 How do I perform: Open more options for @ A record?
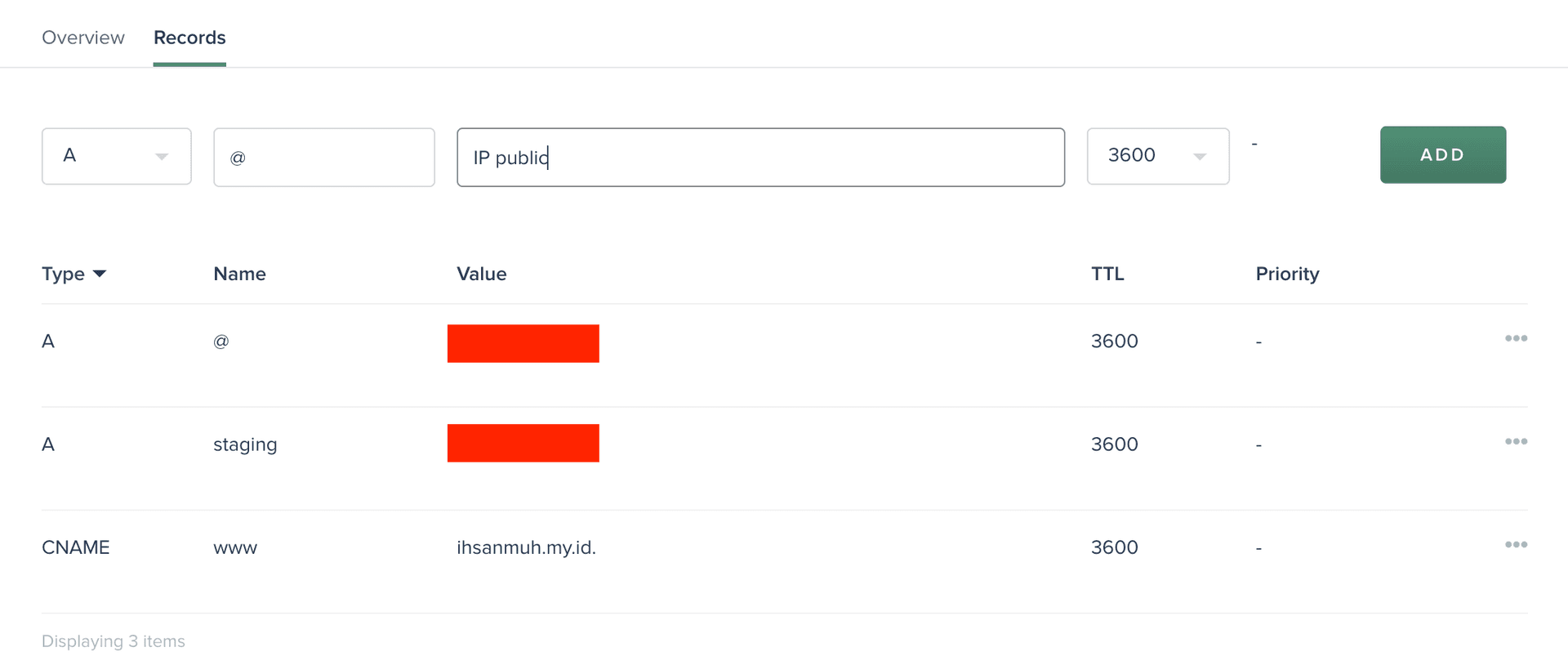click(x=1516, y=338)
